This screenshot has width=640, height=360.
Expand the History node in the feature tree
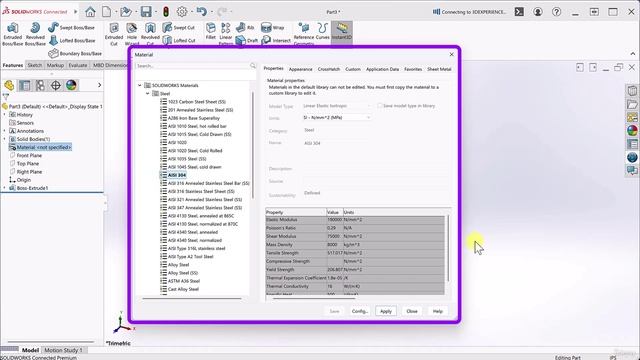4,115
